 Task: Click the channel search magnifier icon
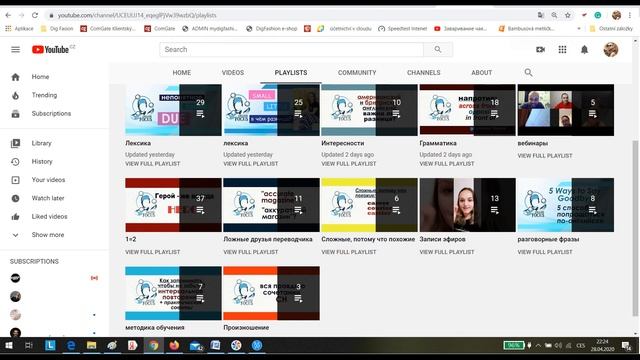528,72
